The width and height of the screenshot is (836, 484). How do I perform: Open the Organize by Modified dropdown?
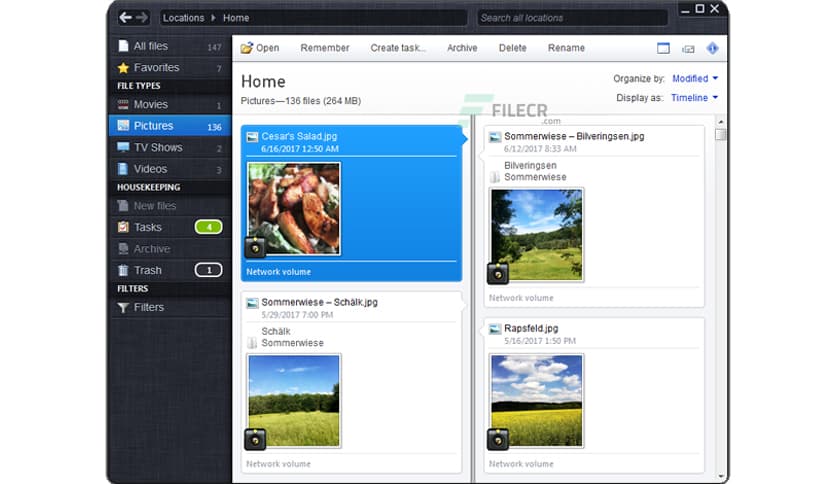[x=695, y=78]
